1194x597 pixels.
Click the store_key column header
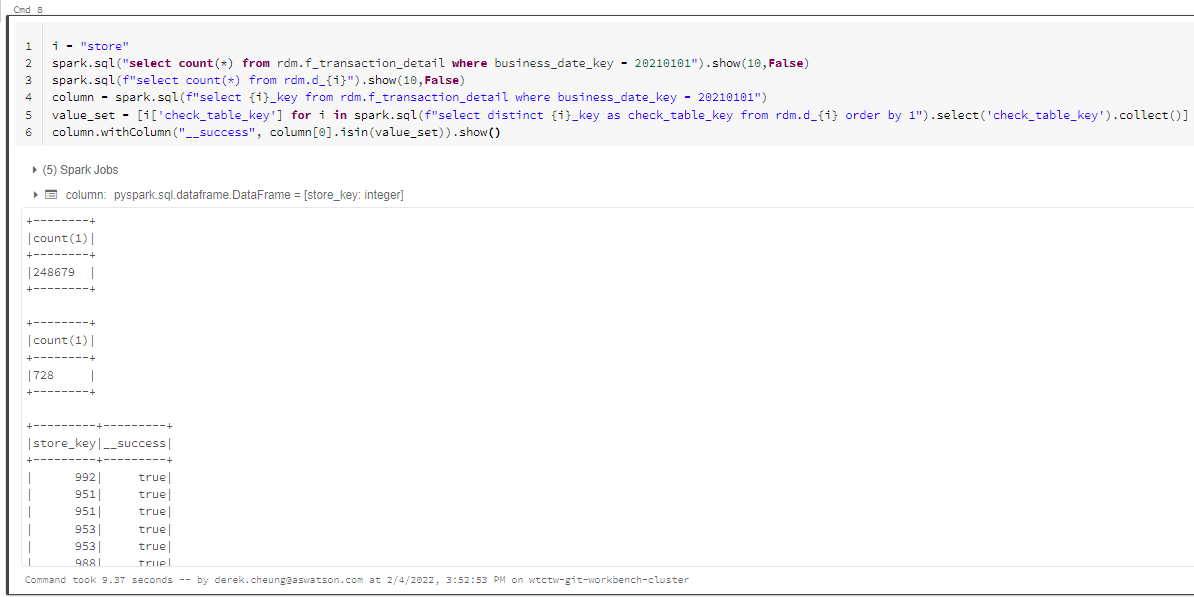pyautogui.click(x=64, y=442)
